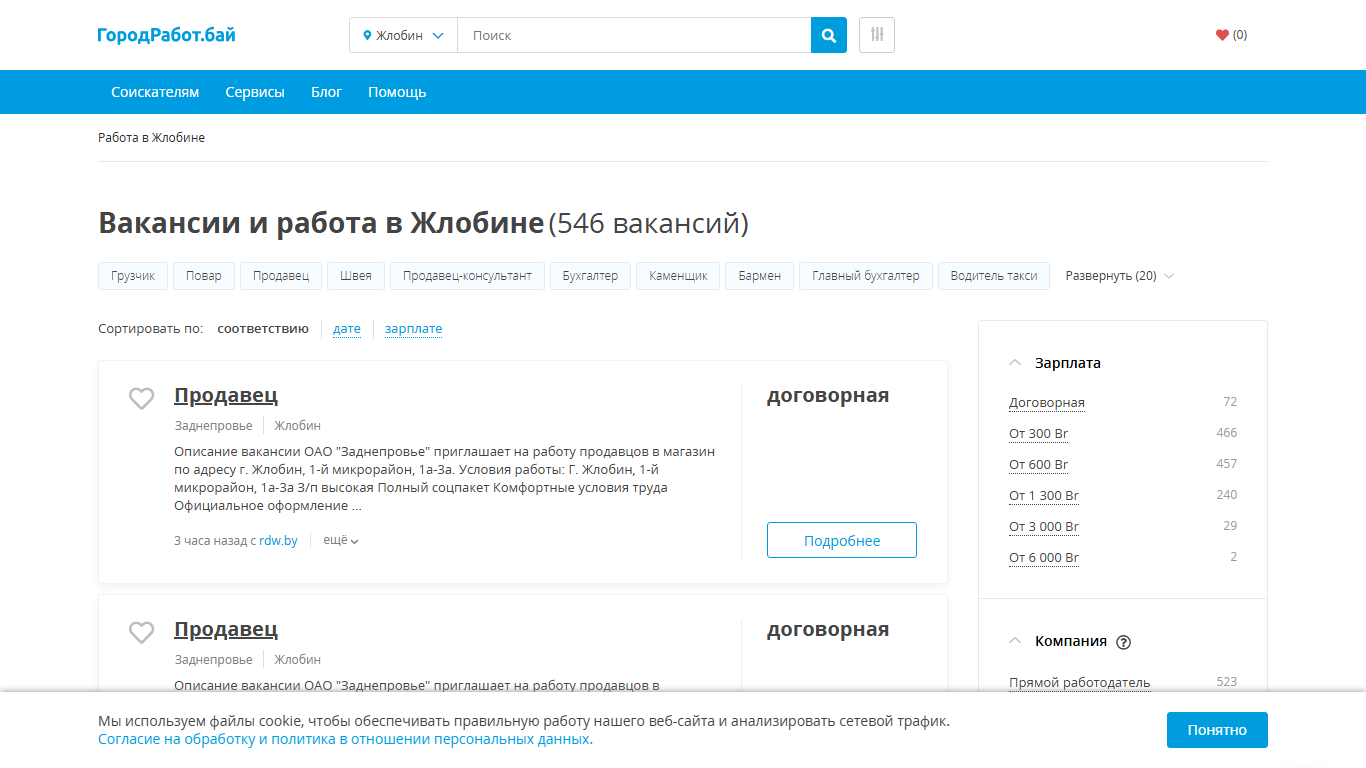1366x768 pixels.
Task: Select the Бухгалтер tag
Action: point(590,276)
